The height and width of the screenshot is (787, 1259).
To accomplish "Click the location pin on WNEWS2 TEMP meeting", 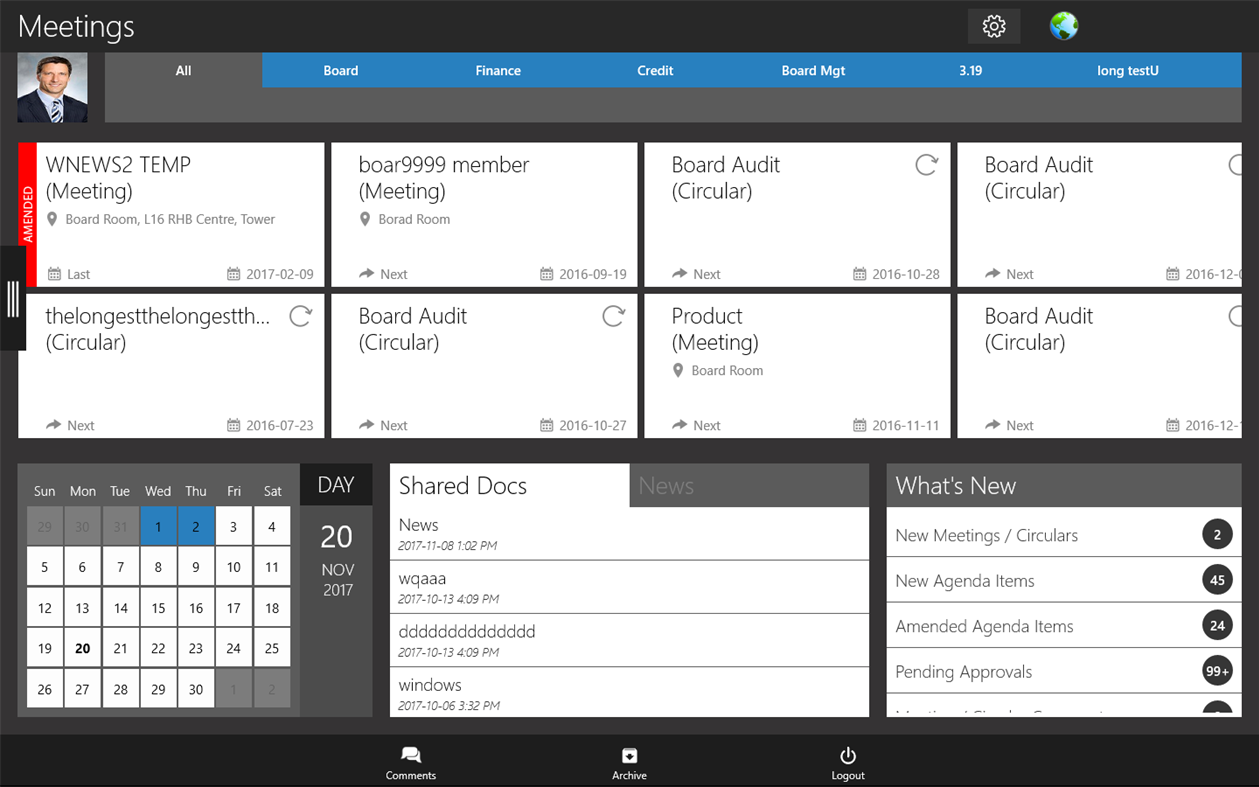I will point(53,218).
